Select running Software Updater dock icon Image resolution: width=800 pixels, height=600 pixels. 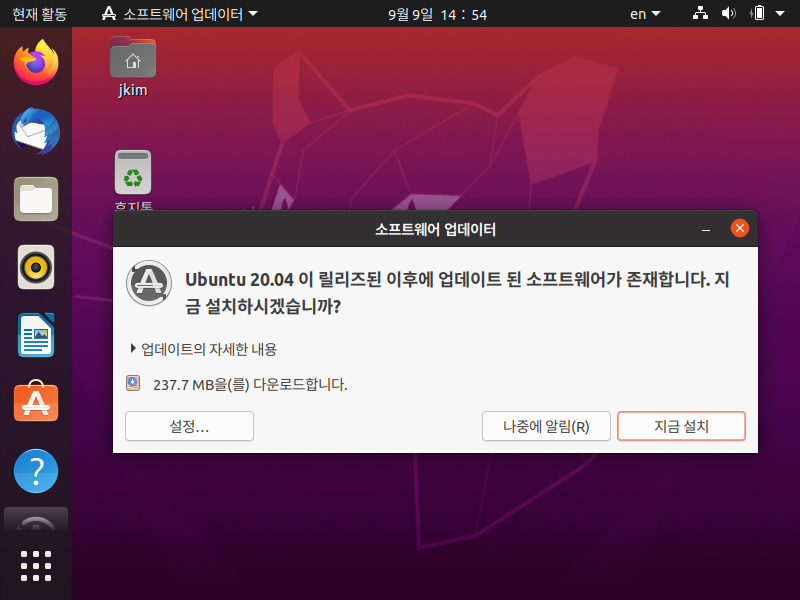[36, 520]
